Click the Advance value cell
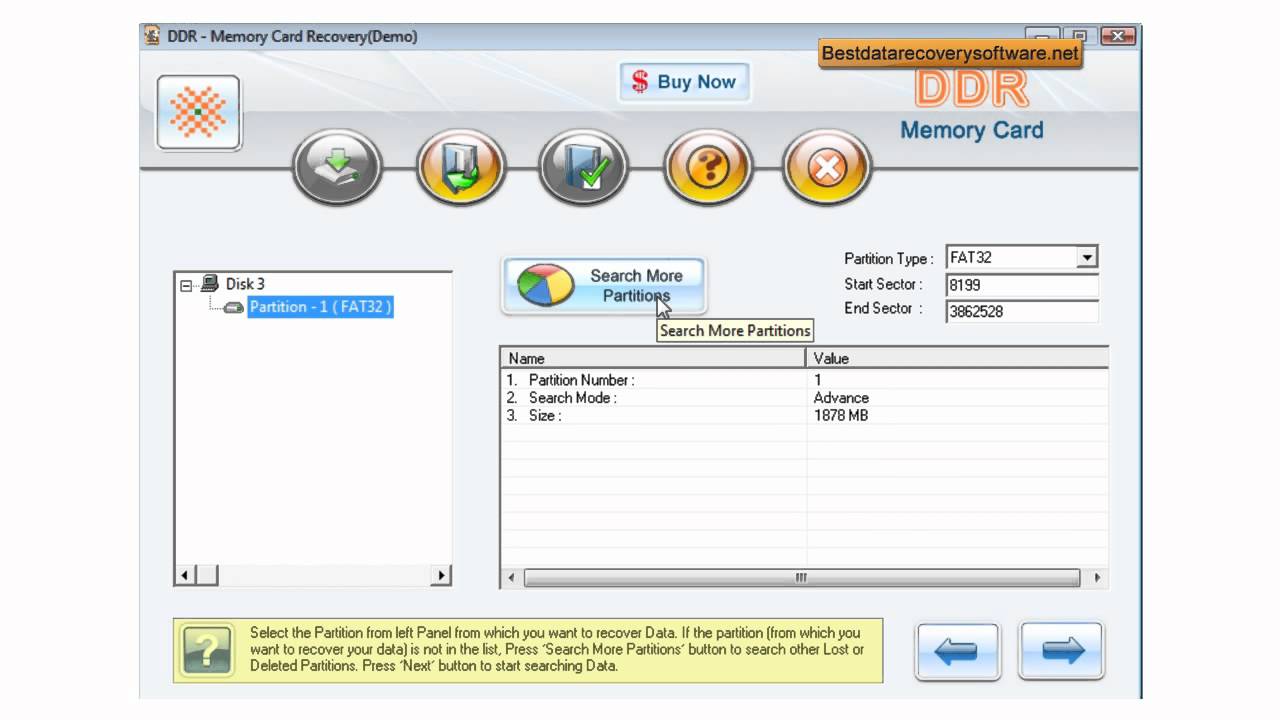This screenshot has width=1280, height=720. (x=841, y=398)
